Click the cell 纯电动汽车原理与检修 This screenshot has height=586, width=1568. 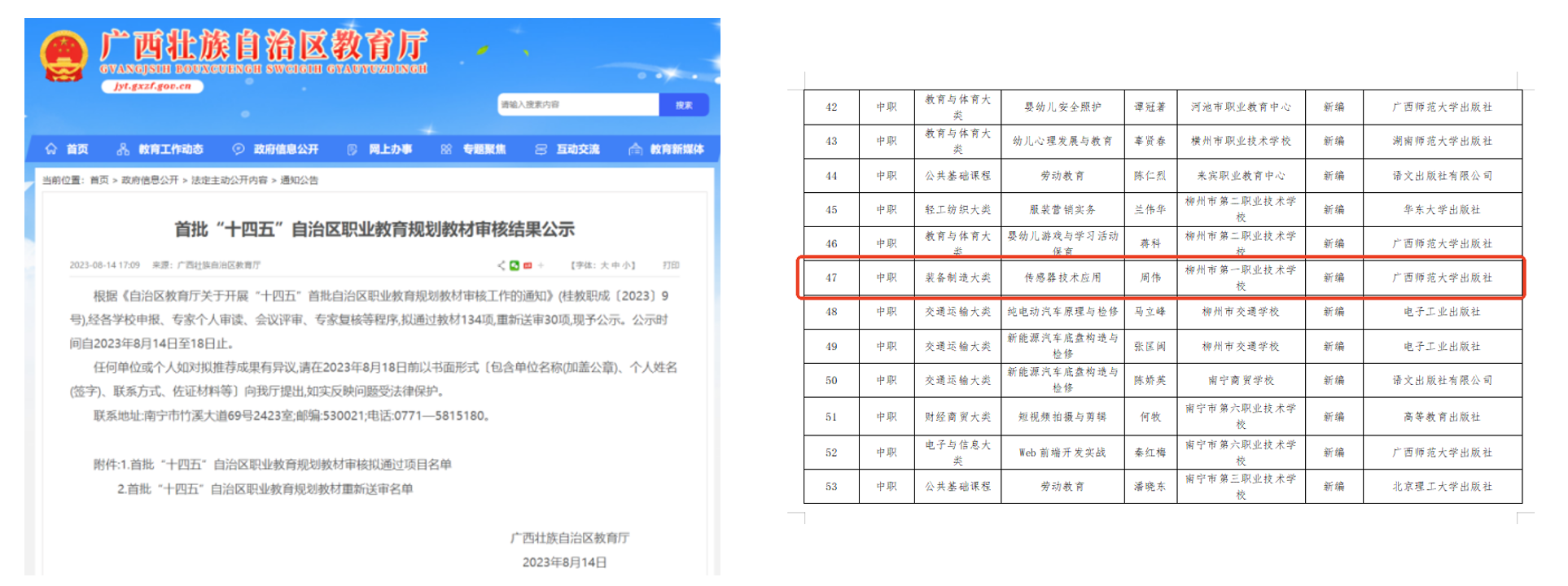coord(1062,312)
